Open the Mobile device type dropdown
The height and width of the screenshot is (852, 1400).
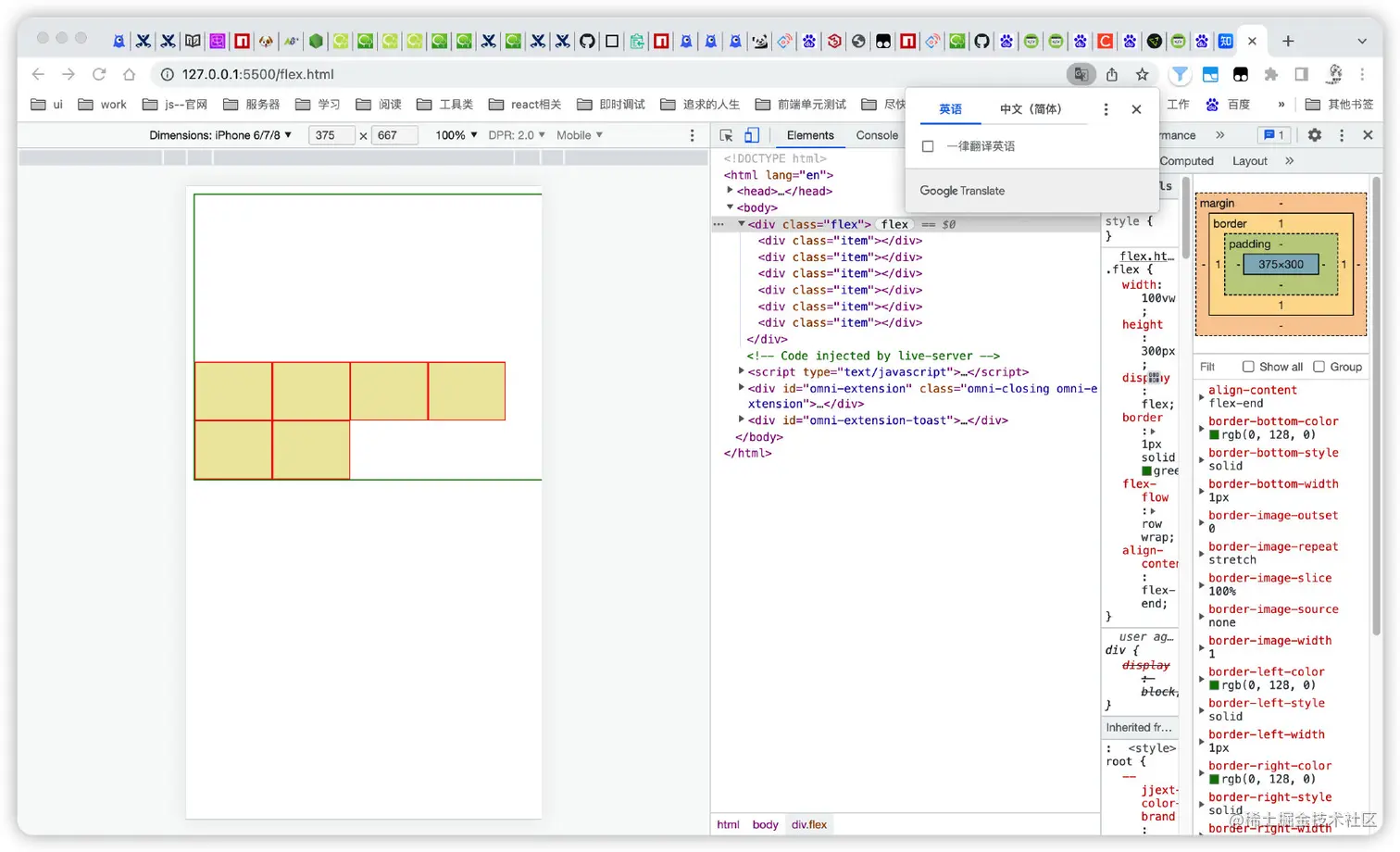pyautogui.click(x=580, y=135)
